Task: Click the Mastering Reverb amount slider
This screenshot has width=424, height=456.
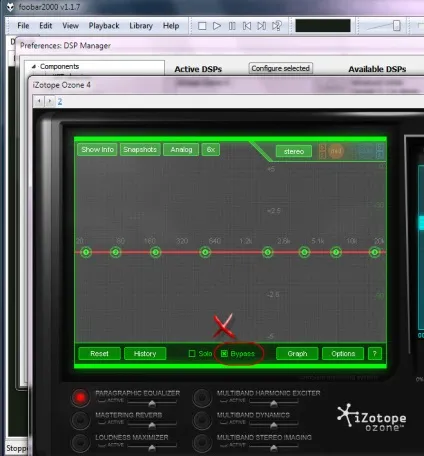Action: [152, 425]
